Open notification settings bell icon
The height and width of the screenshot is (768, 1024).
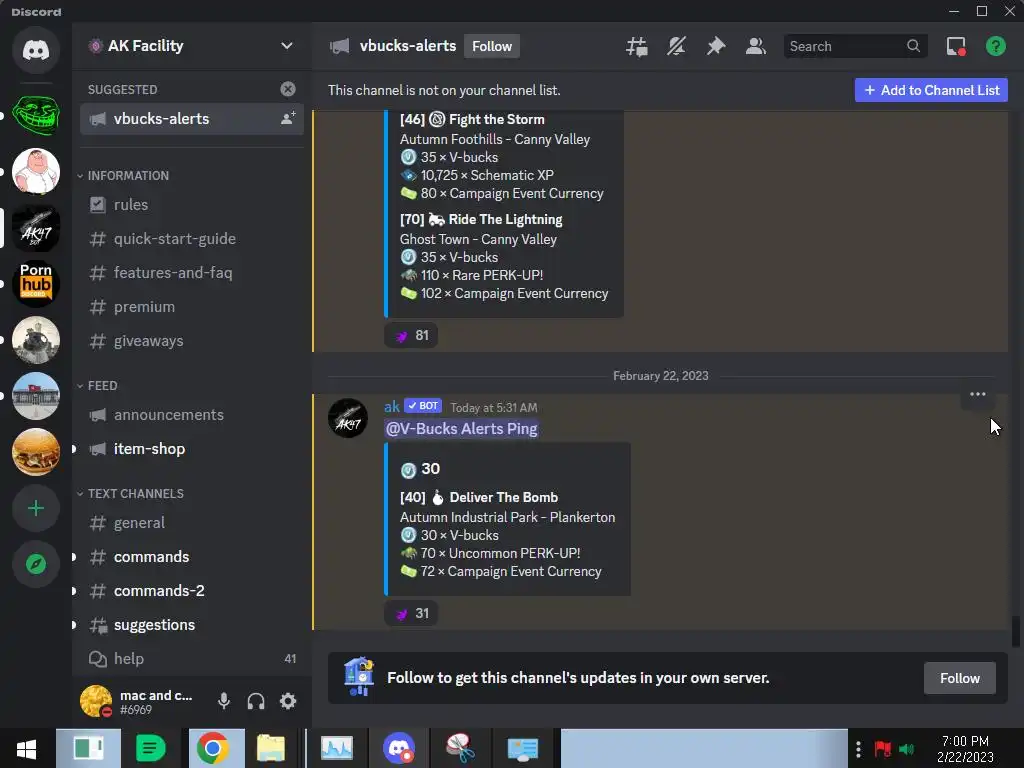677,46
